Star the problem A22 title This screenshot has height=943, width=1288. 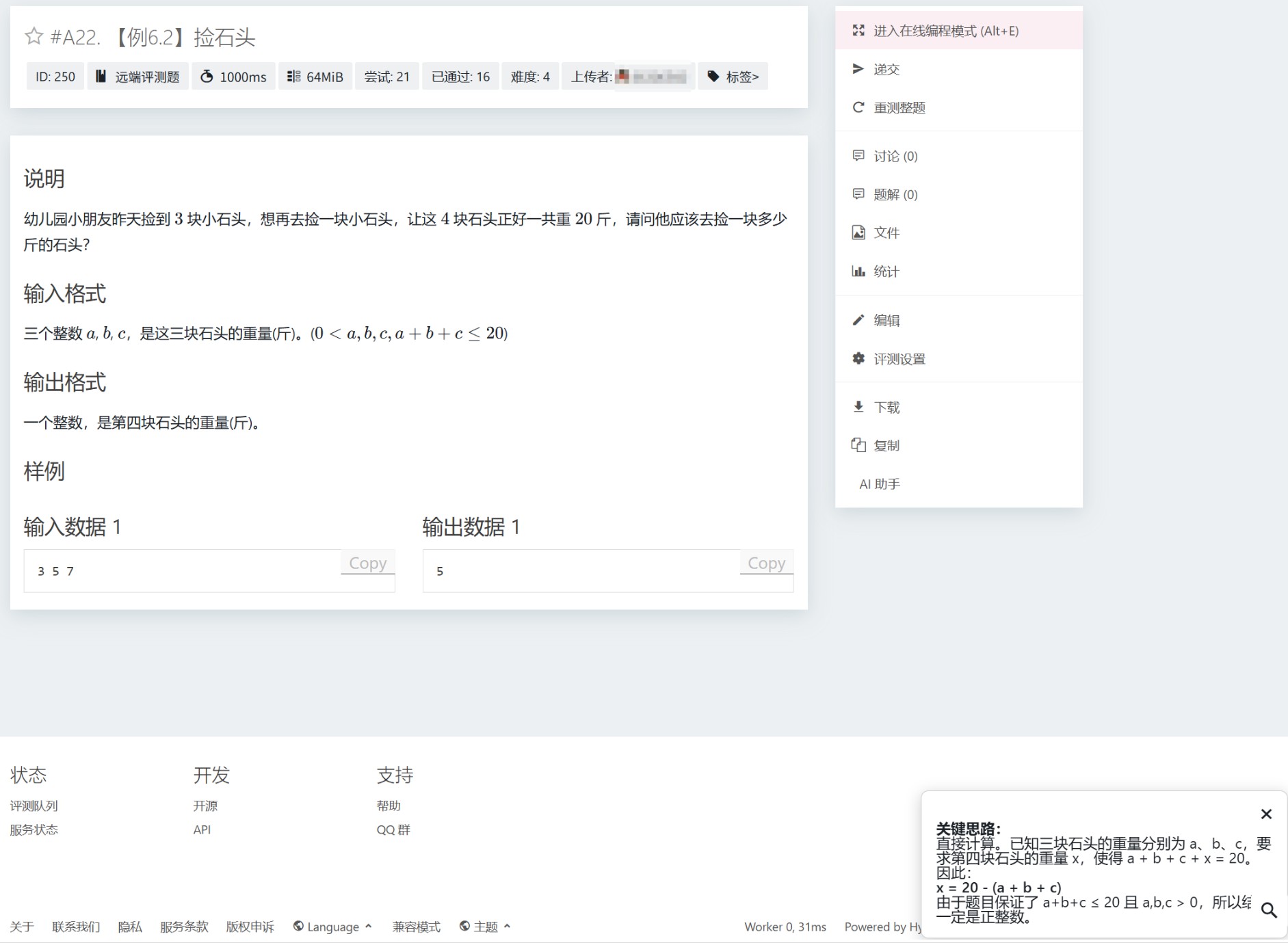pos(34,36)
